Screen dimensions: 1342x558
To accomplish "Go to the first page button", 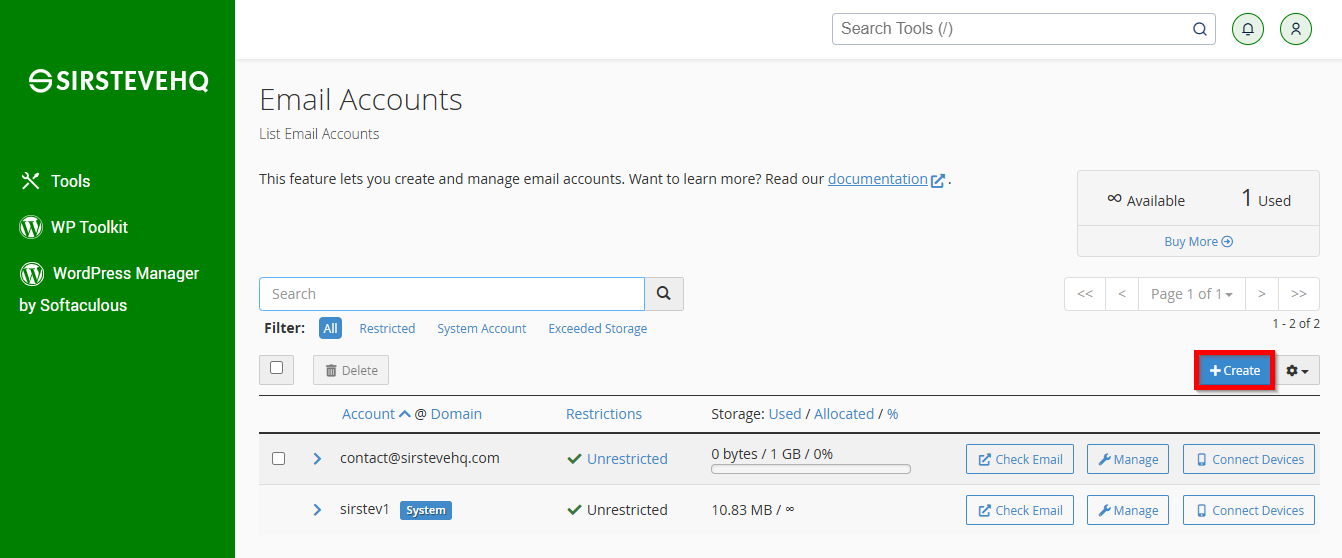I will click(1085, 294).
